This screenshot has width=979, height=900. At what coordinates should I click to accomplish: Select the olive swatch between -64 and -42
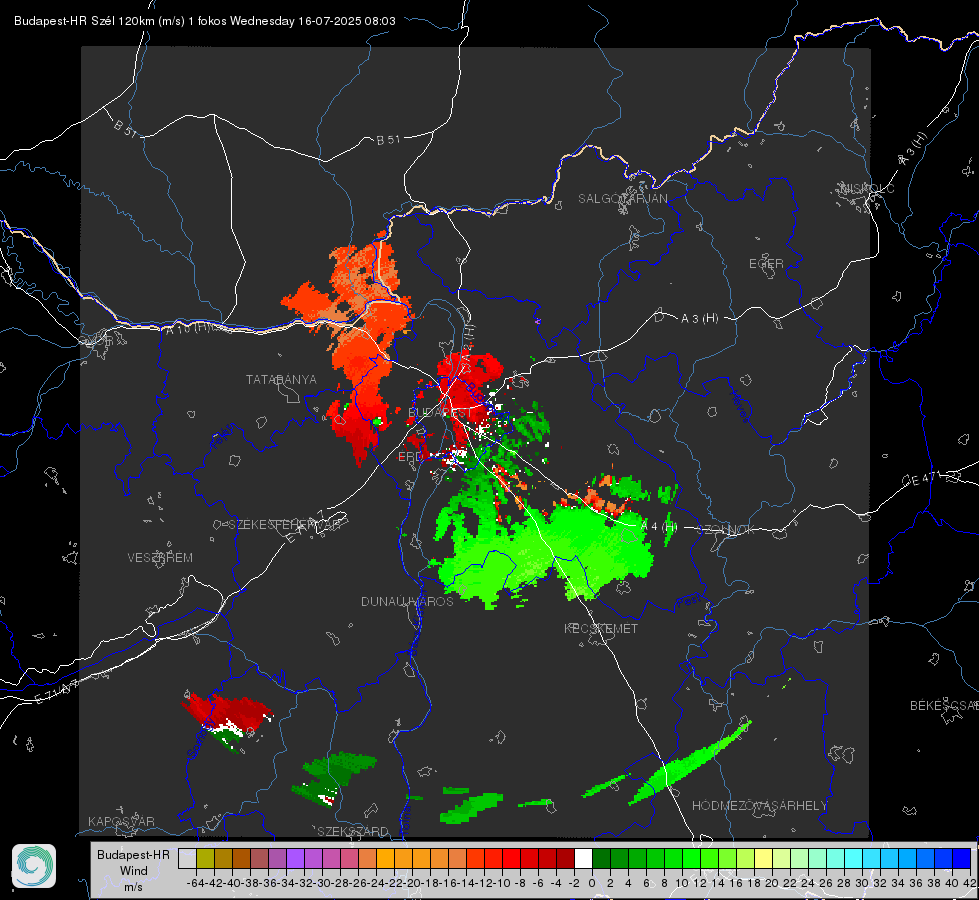[205, 858]
